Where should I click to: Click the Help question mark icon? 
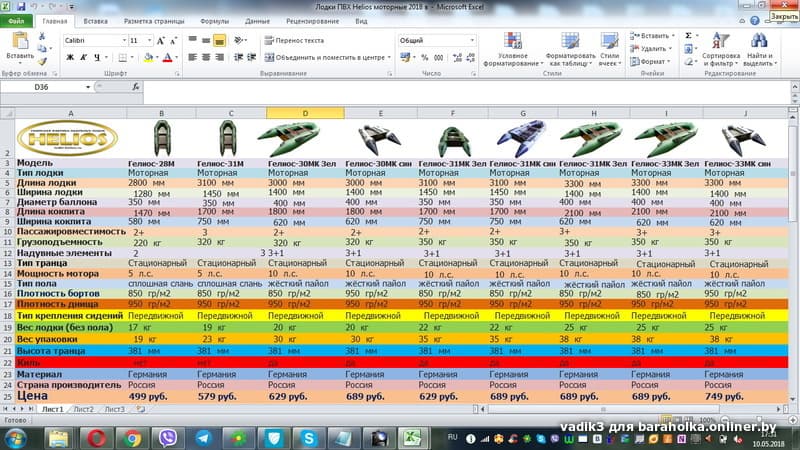755,21
